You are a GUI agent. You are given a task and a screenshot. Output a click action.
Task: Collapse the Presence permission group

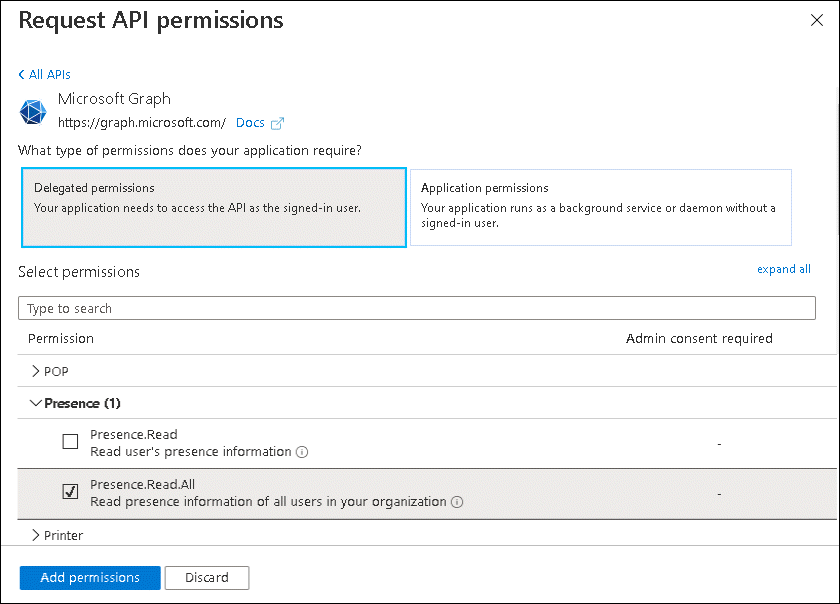(36, 403)
